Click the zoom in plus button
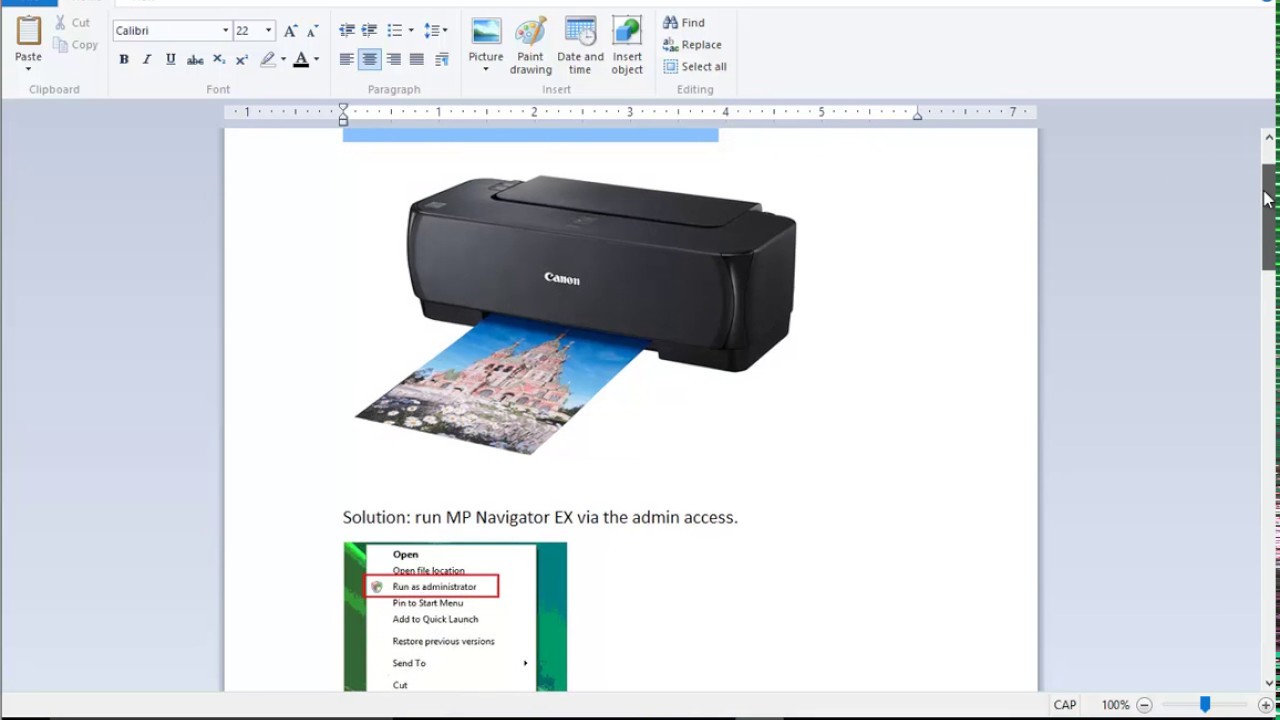The height and width of the screenshot is (720, 1280). pos(1265,705)
